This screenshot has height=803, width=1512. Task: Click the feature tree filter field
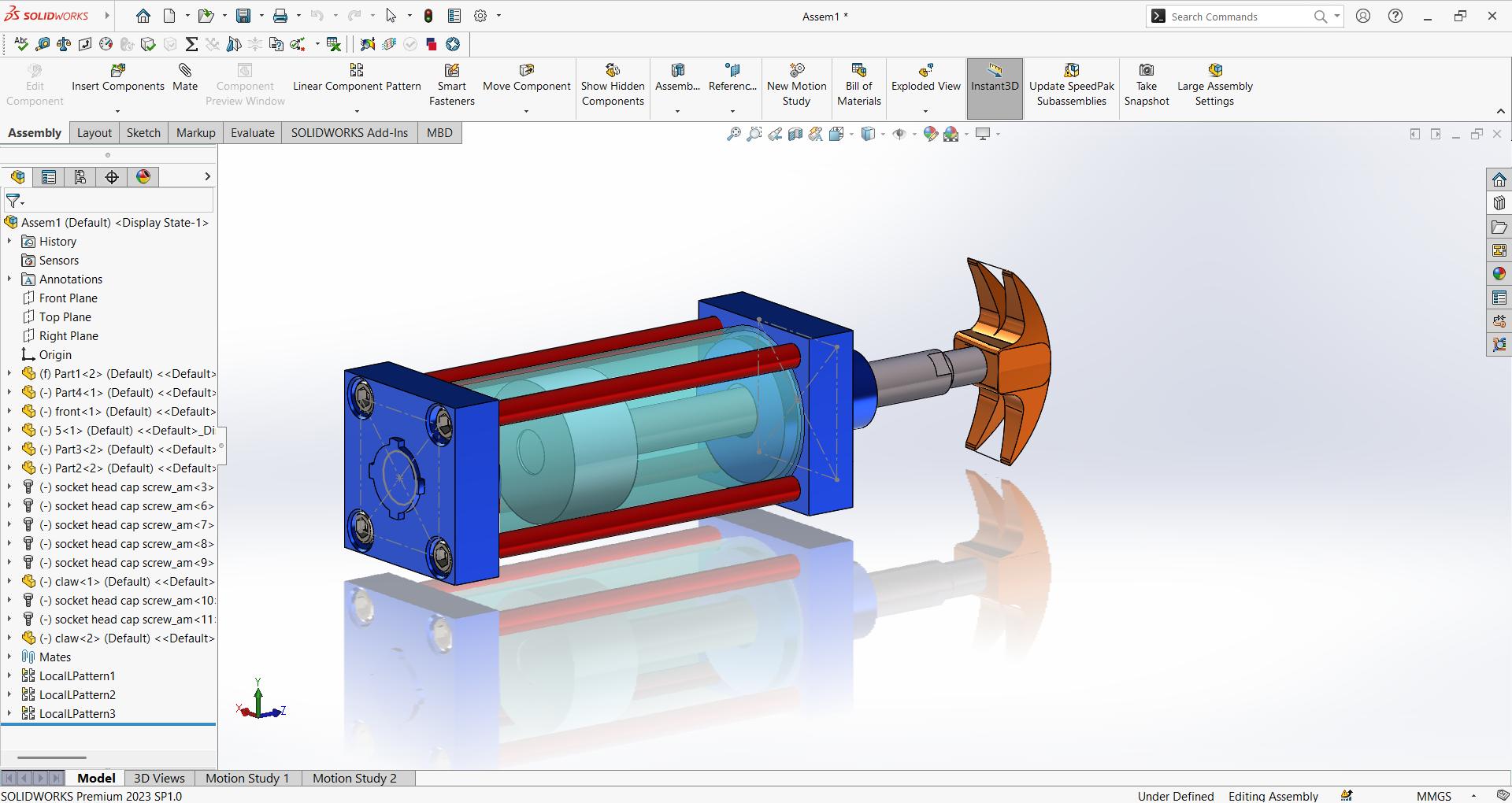[109, 202]
